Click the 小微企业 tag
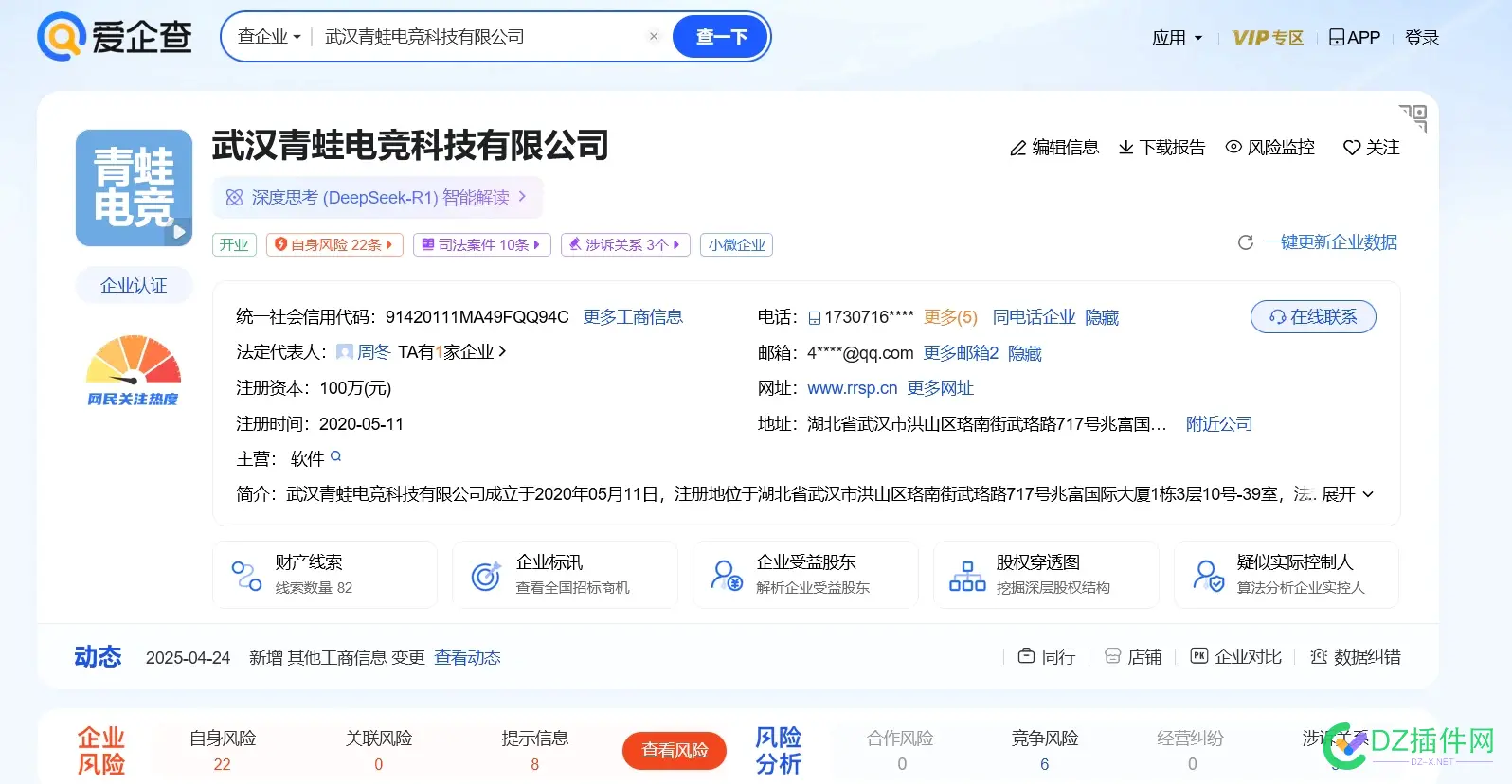The width and height of the screenshot is (1512, 784). click(x=737, y=244)
